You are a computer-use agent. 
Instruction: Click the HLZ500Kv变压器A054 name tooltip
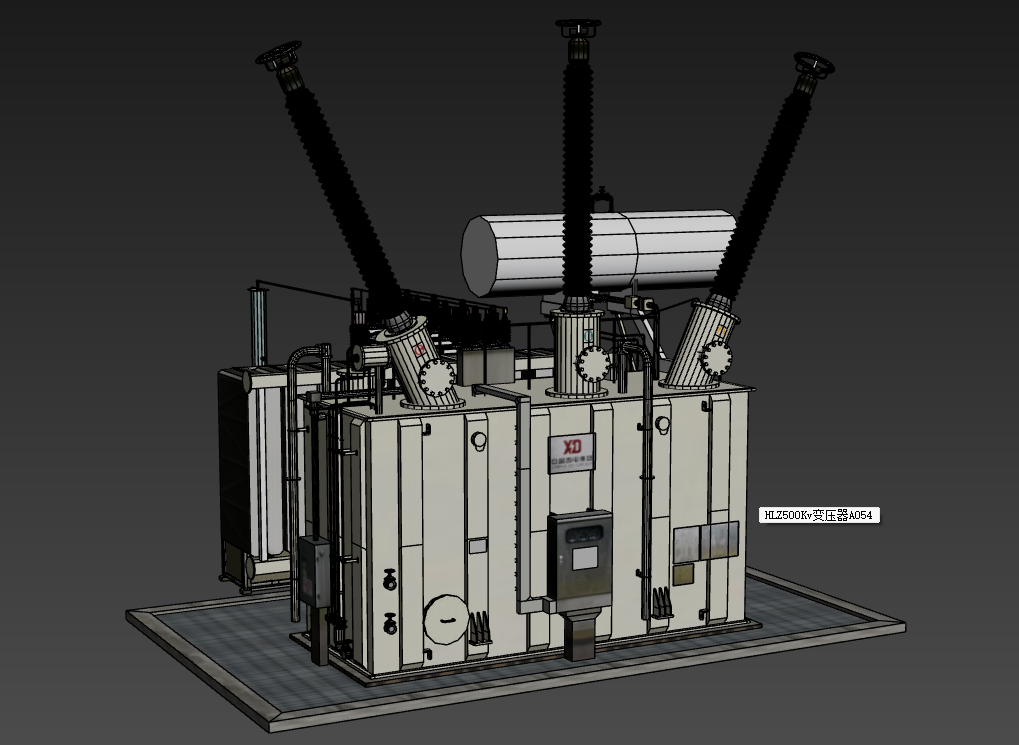click(x=819, y=515)
